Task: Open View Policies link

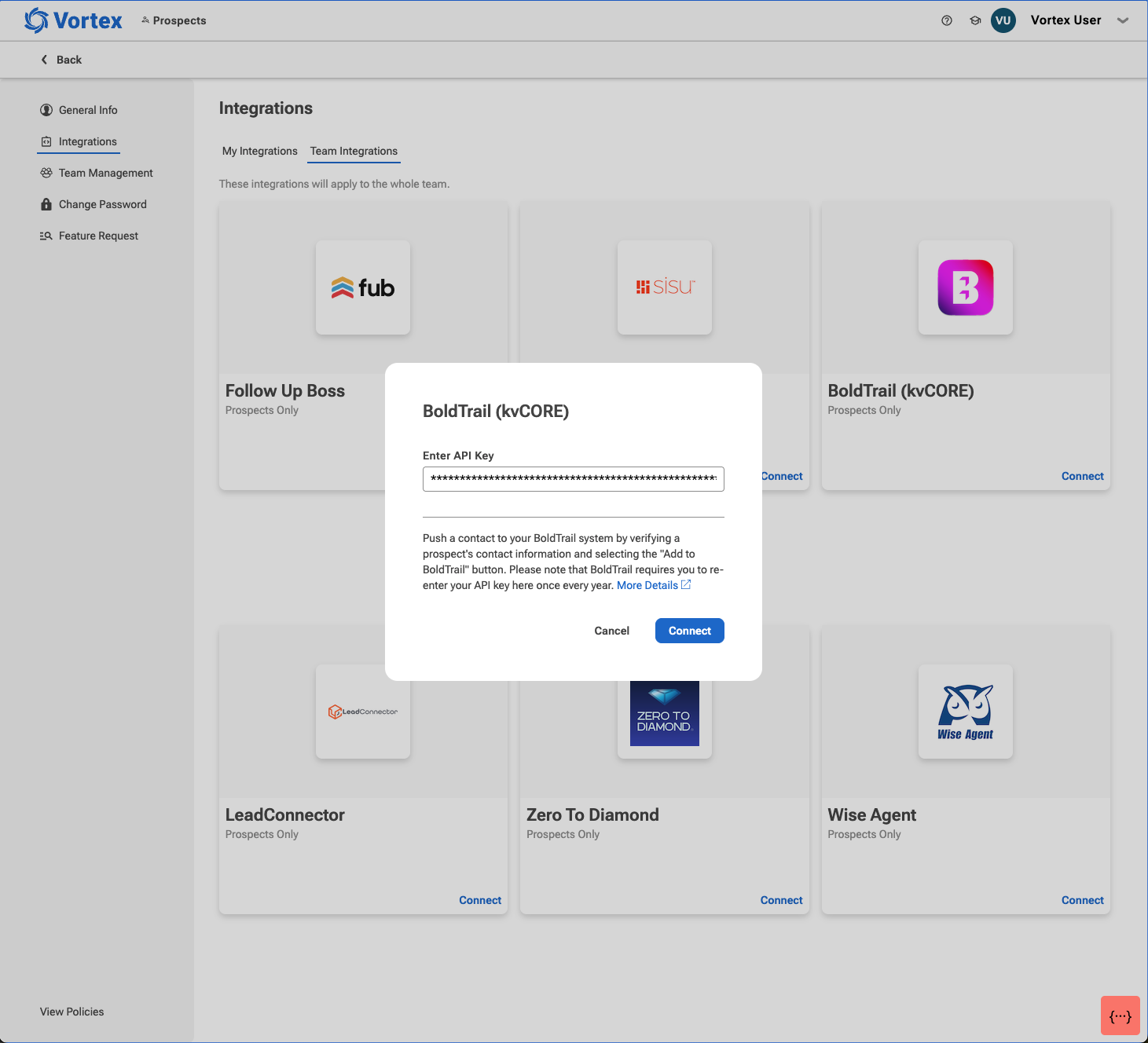Action: [72, 1012]
